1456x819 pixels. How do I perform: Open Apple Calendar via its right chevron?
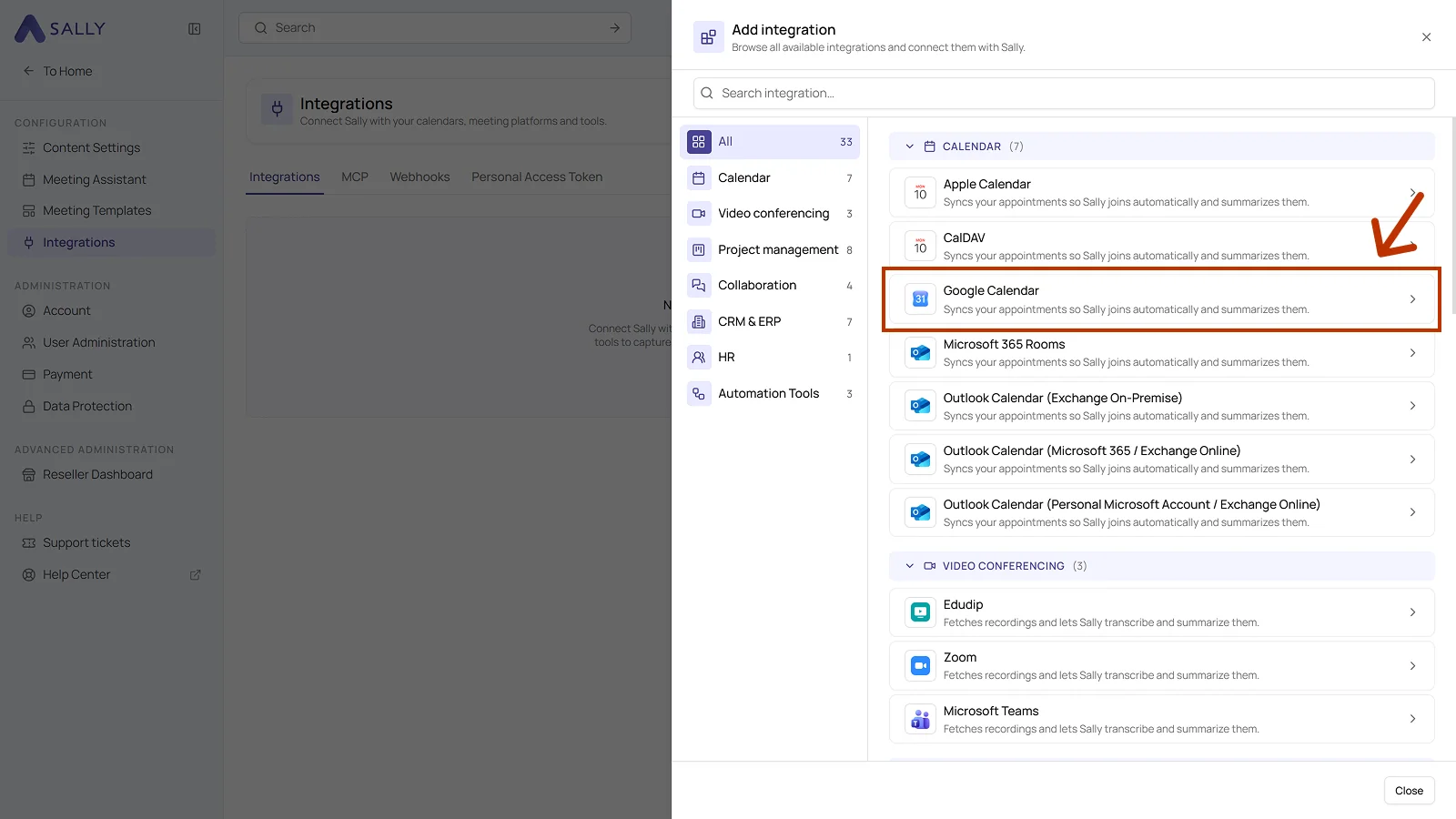tap(1412, 192)
